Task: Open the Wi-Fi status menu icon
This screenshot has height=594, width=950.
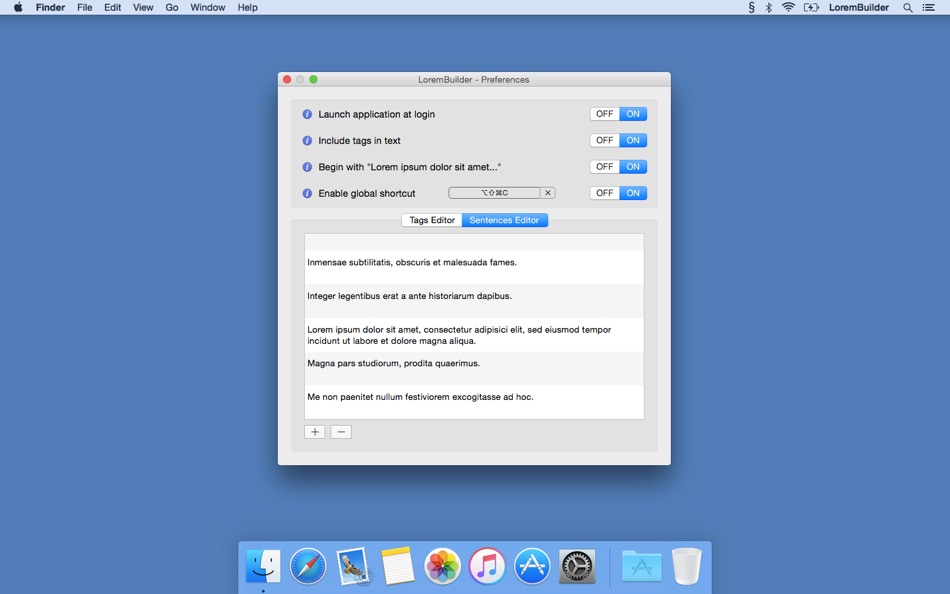Action: coord(789,7)
